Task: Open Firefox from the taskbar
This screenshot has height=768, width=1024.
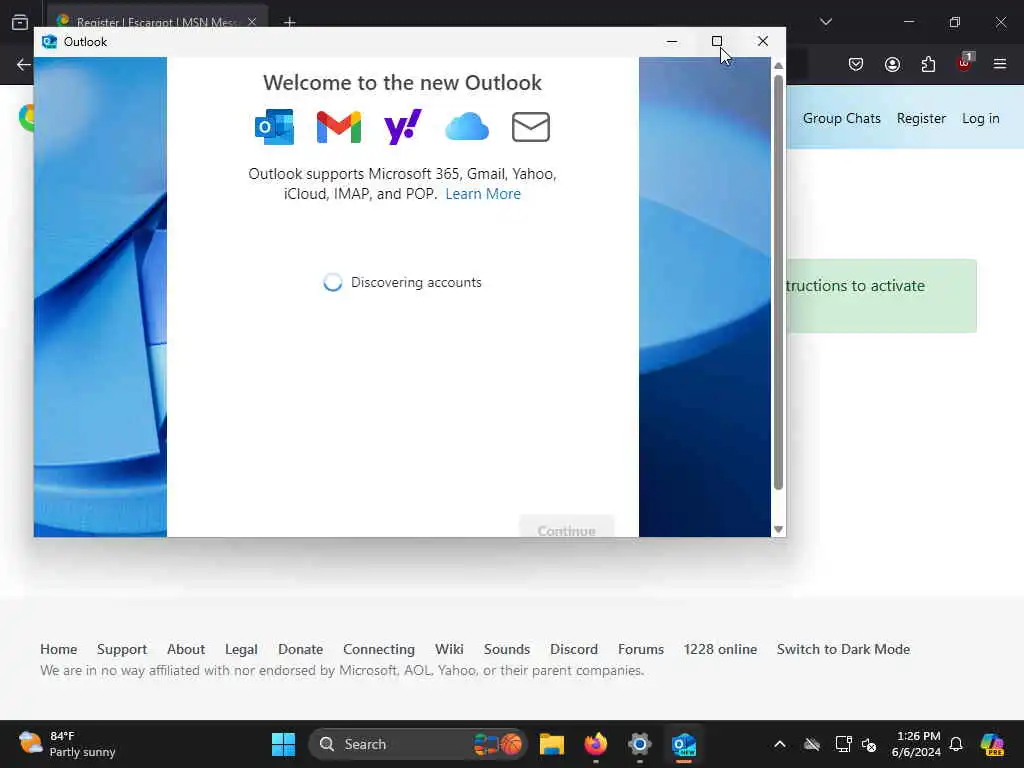Action: (x=596, y=744)
